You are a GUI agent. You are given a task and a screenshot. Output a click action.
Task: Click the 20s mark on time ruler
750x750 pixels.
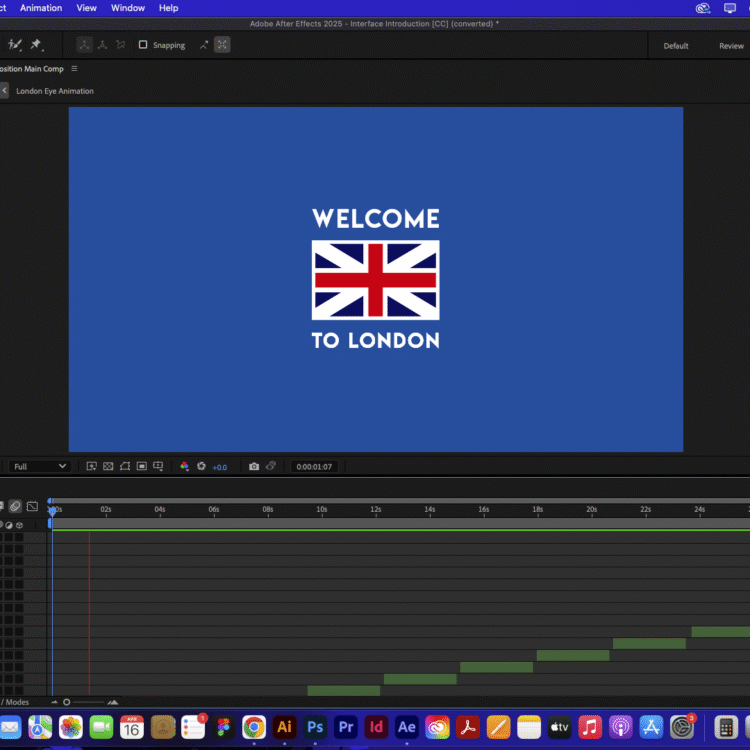point(592,510)
